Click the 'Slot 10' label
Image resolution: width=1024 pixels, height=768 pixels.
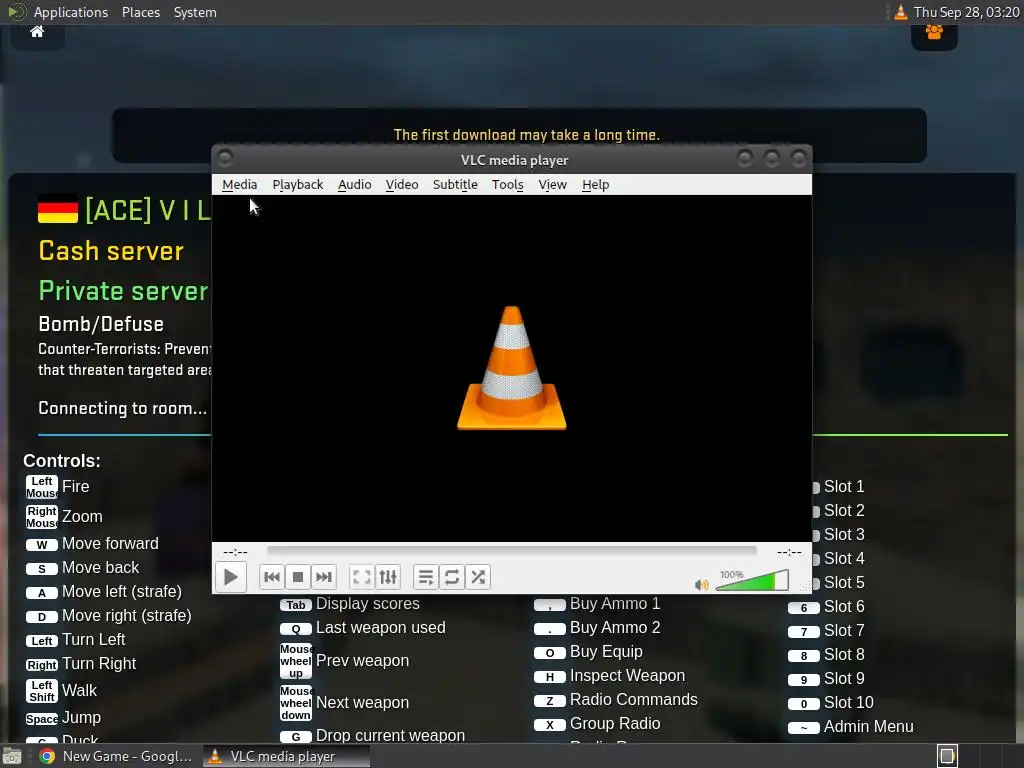[848, 703]
